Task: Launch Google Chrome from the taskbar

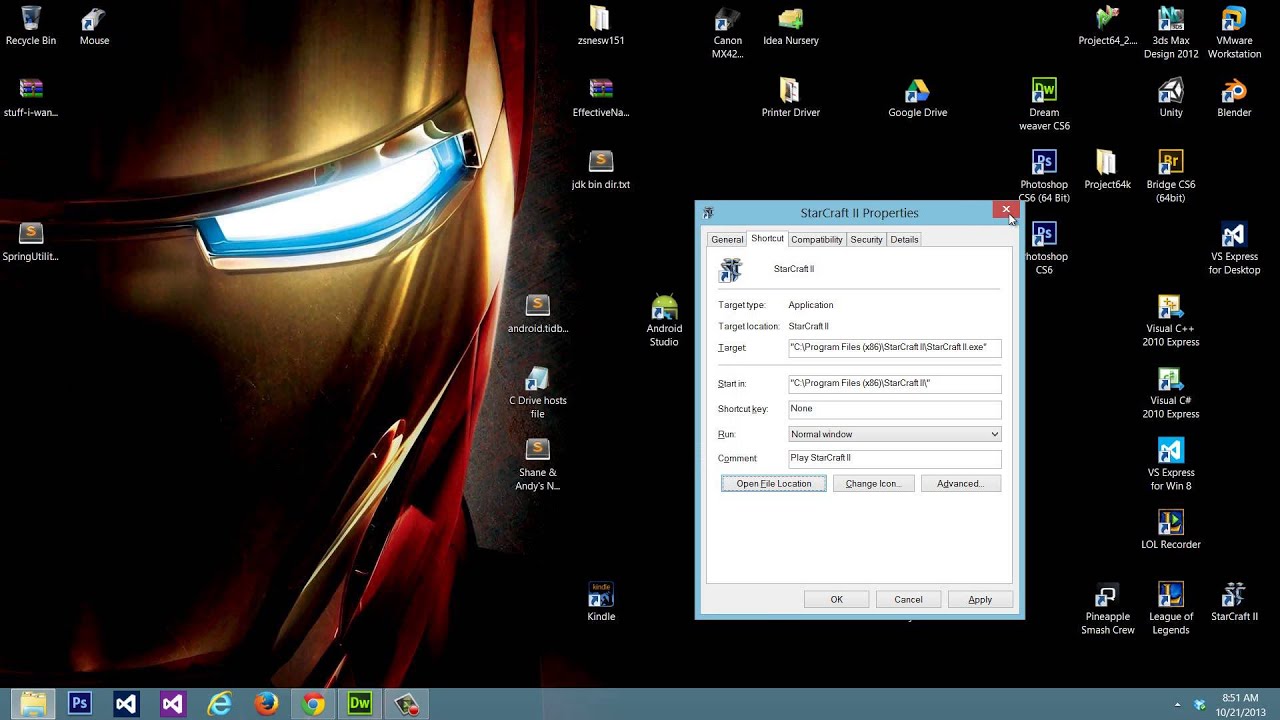Action: tap(312, 703)
